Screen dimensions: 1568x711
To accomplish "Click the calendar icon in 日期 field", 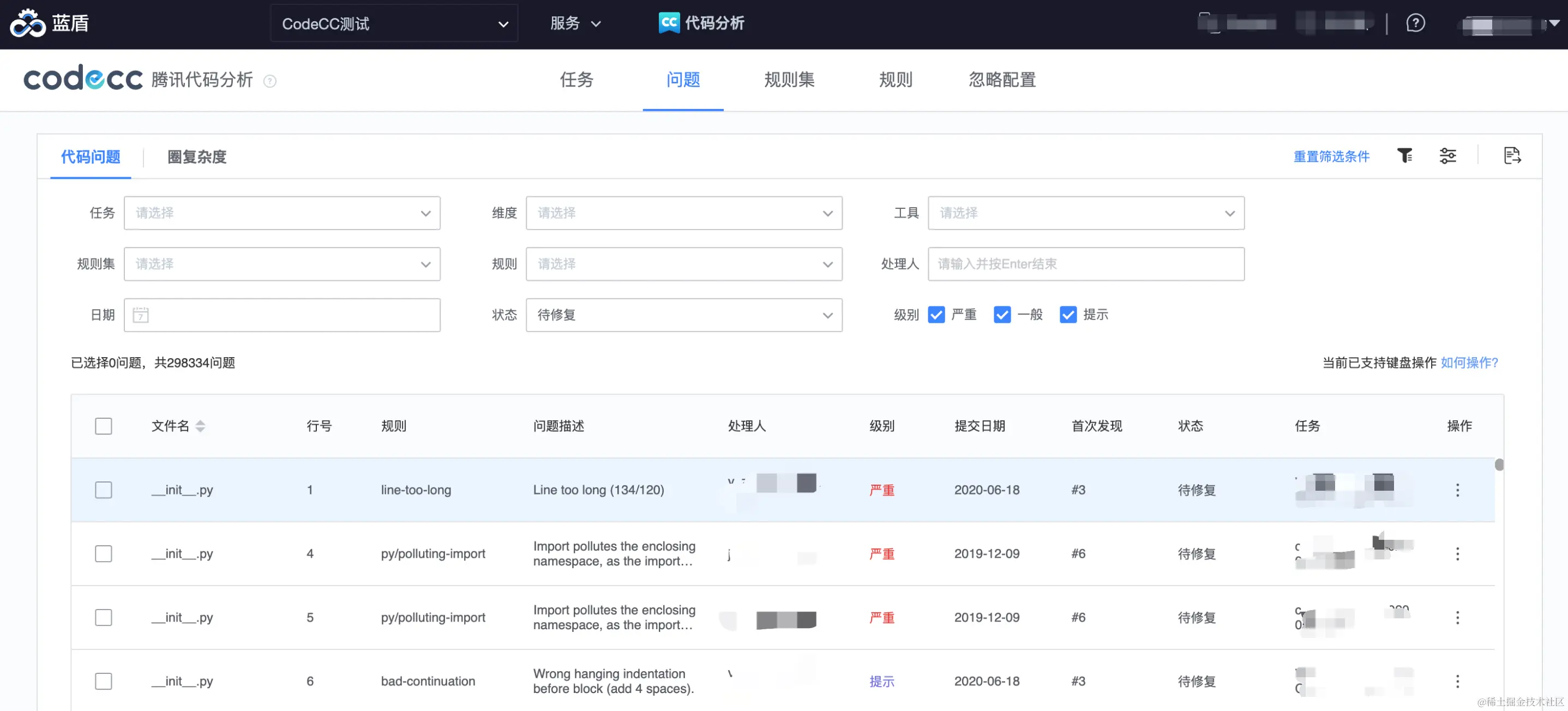I will 141,315.
